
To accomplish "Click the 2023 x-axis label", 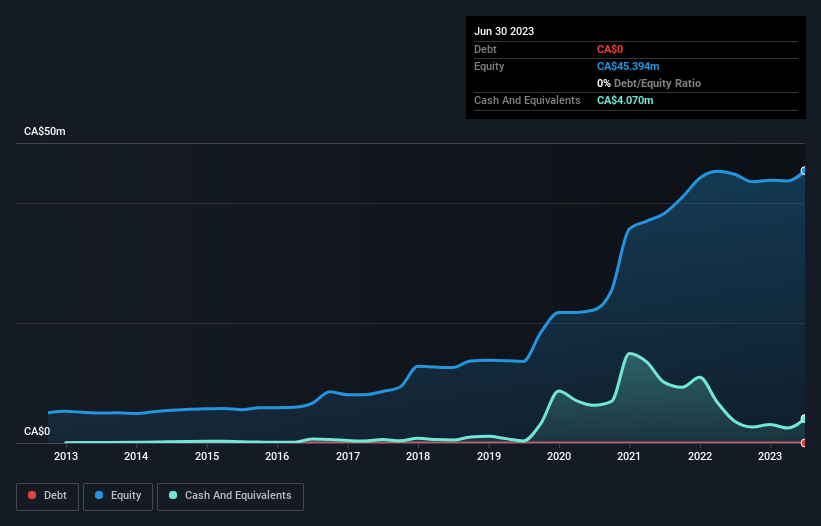I will tap(770, 456).
